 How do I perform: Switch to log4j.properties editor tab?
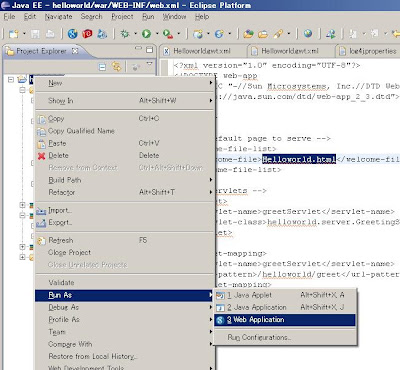[x=368, y=51]
